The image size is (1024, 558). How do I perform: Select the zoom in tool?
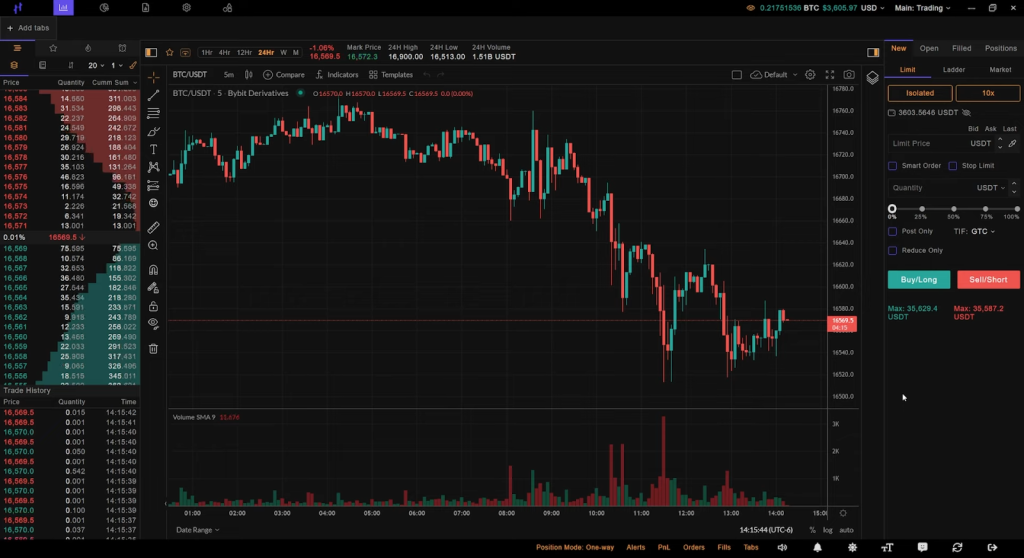tap(153, 246)
